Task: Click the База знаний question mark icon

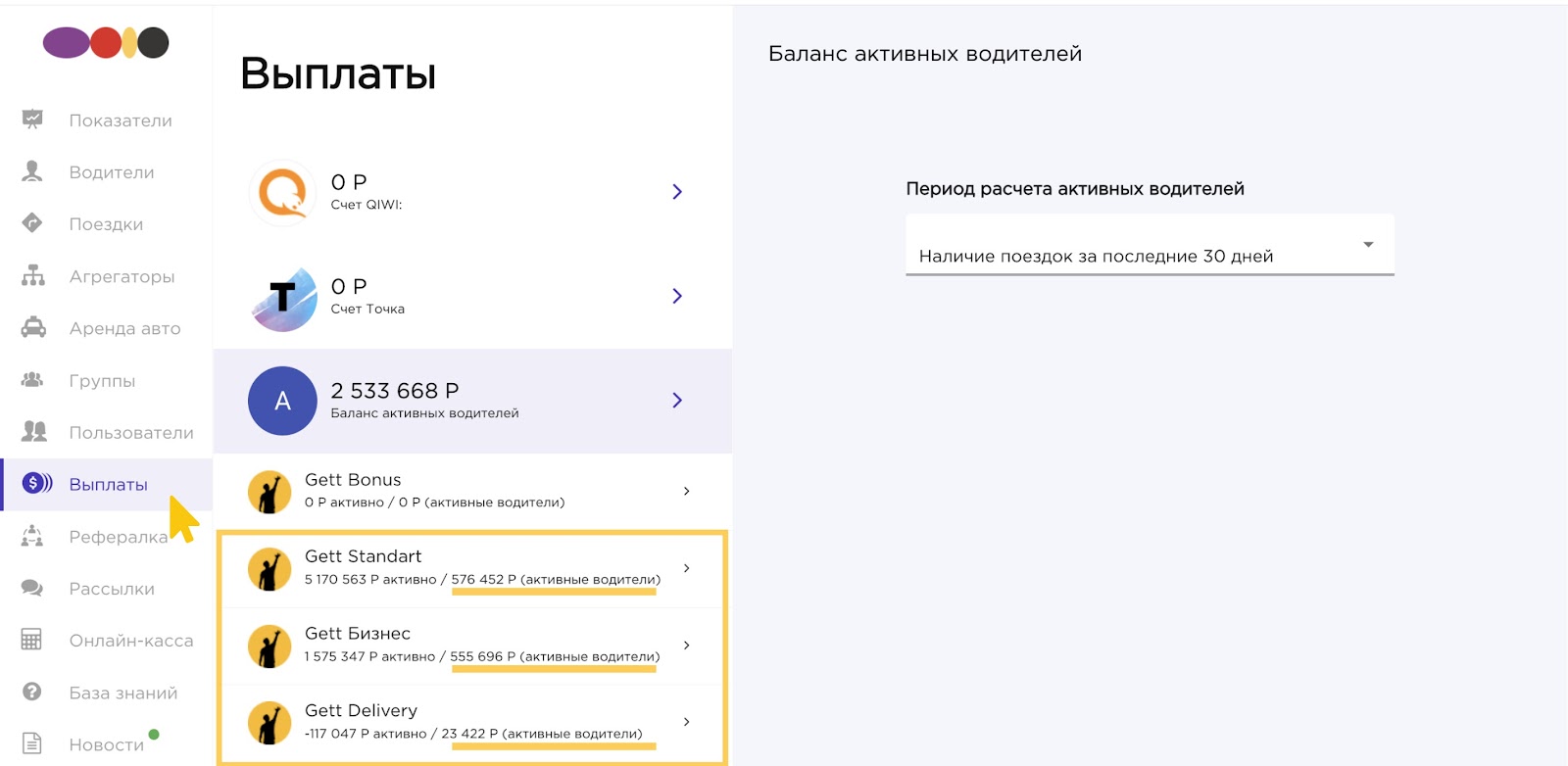Action: pyautogui.click(x=32, y=692)
